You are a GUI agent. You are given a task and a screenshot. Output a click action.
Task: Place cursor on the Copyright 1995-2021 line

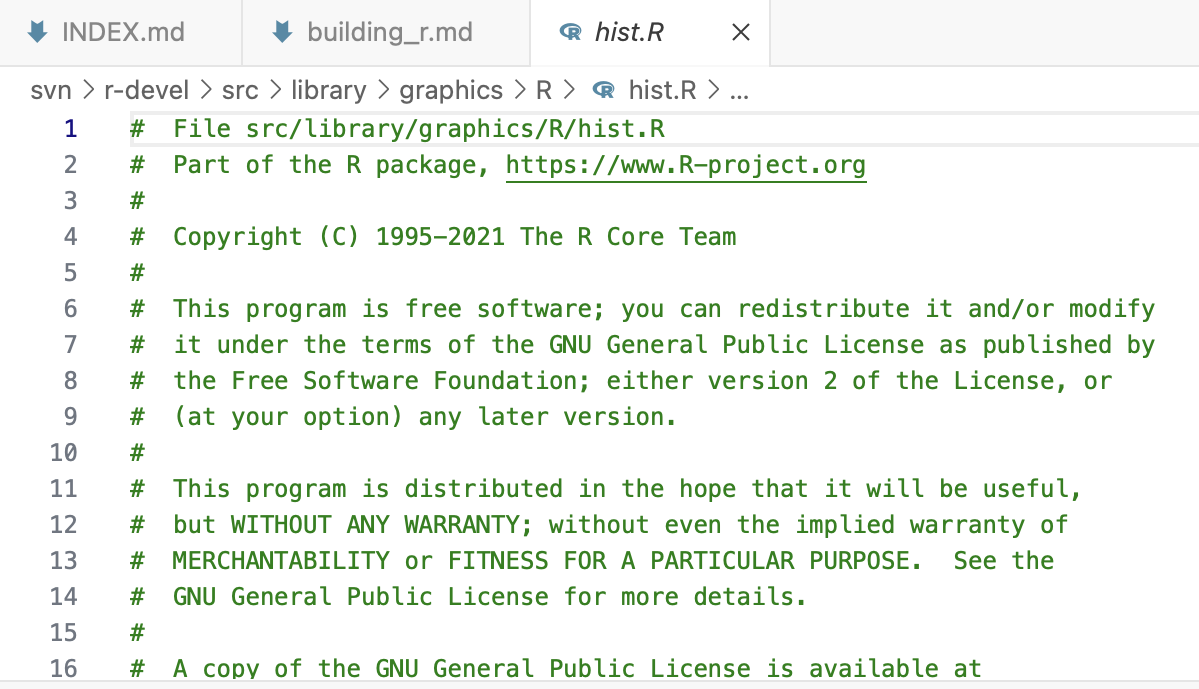tap(454, 237)
